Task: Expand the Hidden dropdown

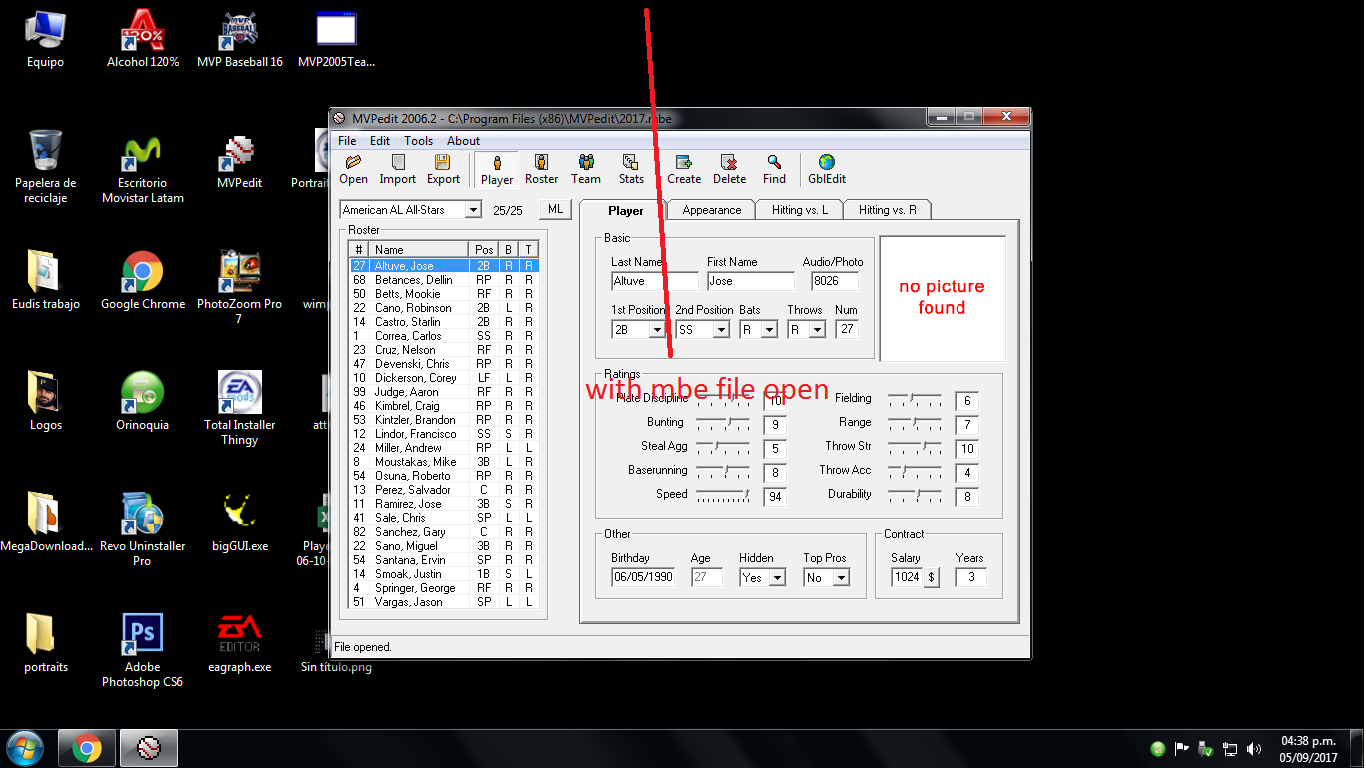Action: [x=777, y=578]
